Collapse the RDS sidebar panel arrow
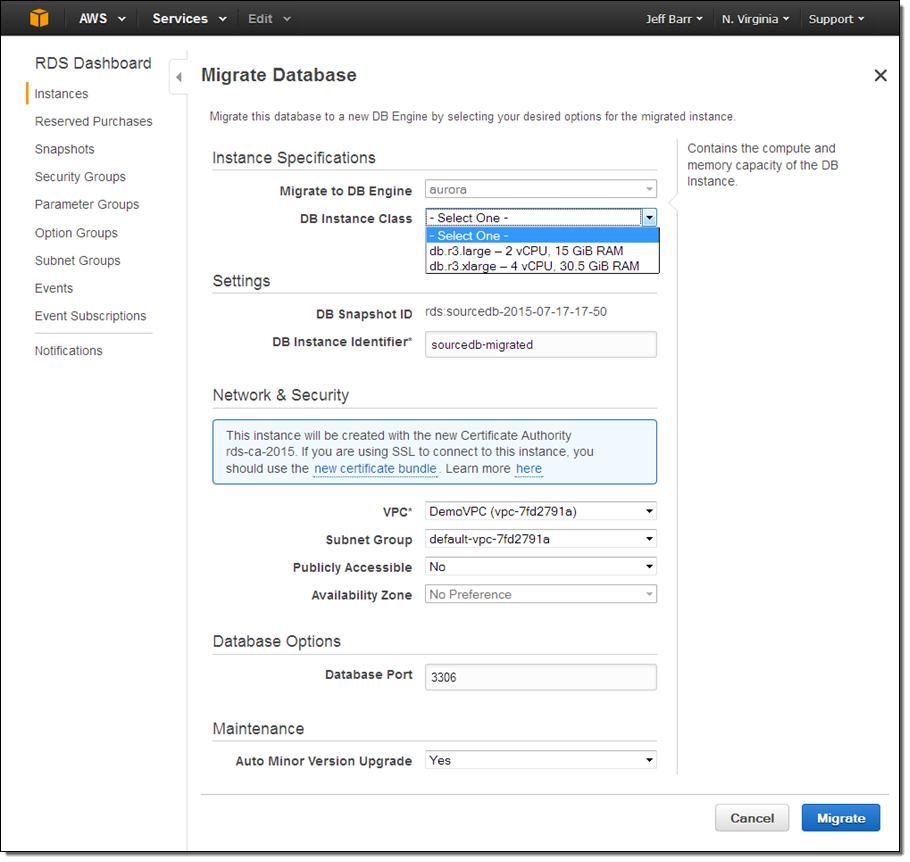This screenshot has width=910, height=862. pyautogui.click(x=178, y=77)
